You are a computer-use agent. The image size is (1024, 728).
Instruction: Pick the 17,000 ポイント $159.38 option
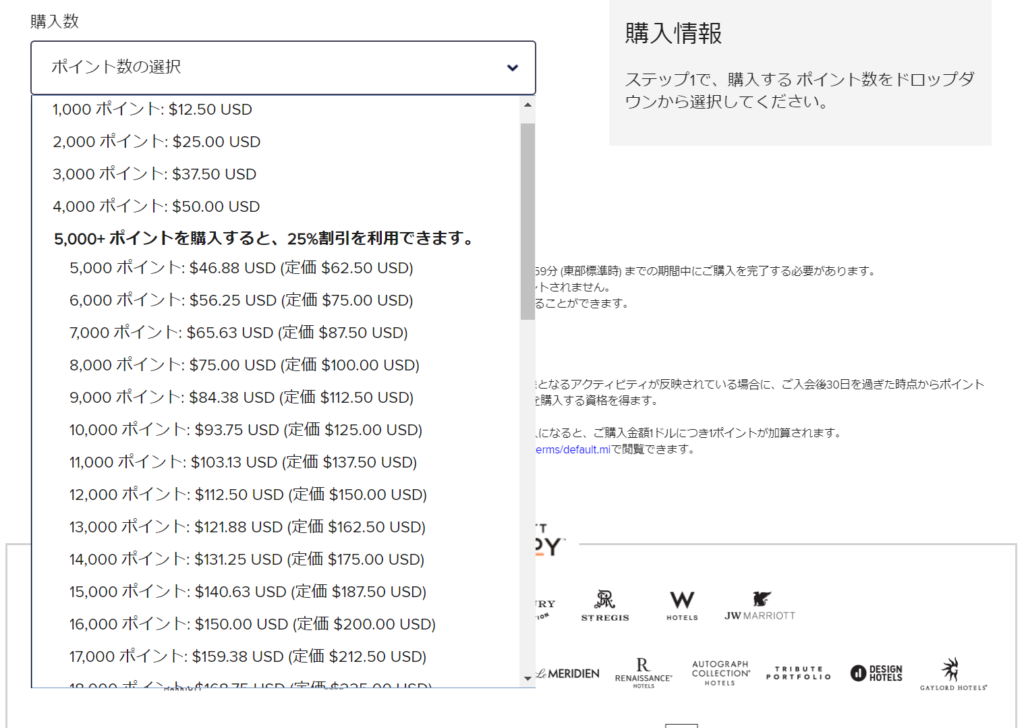pos(250,657)
